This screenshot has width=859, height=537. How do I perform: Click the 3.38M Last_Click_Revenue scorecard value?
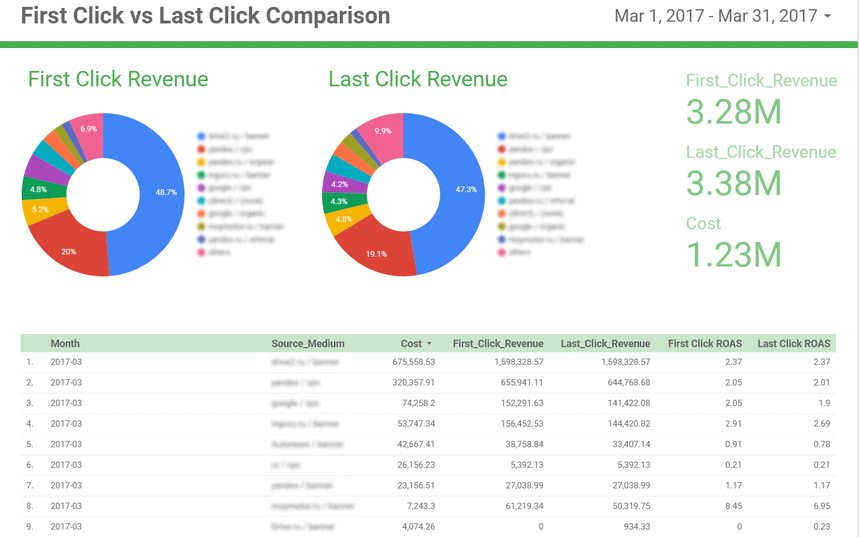pyautogui.click(x=734, y=183)
